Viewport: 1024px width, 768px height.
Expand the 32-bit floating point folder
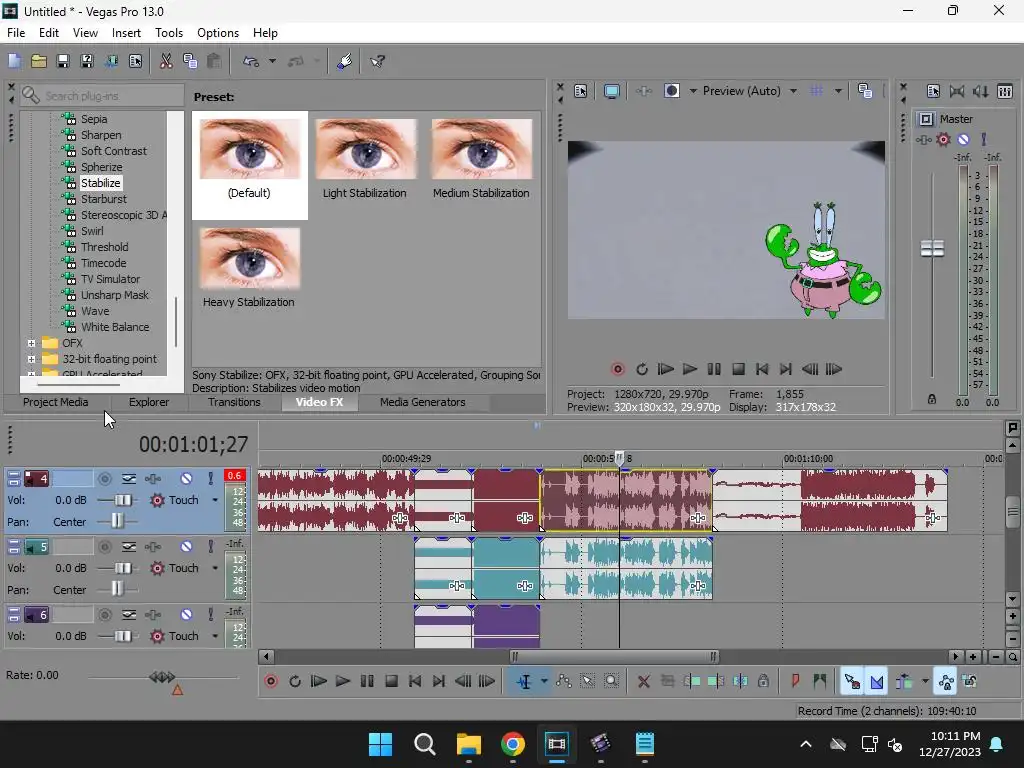31,359
